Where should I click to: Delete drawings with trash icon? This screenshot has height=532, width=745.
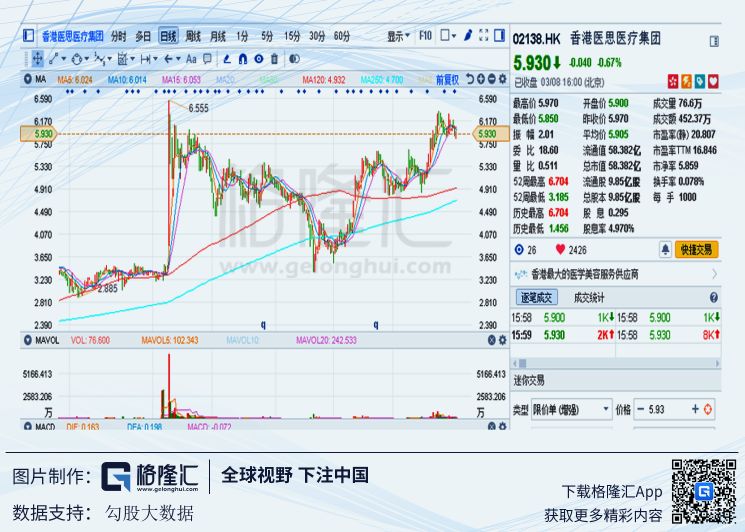274,59
